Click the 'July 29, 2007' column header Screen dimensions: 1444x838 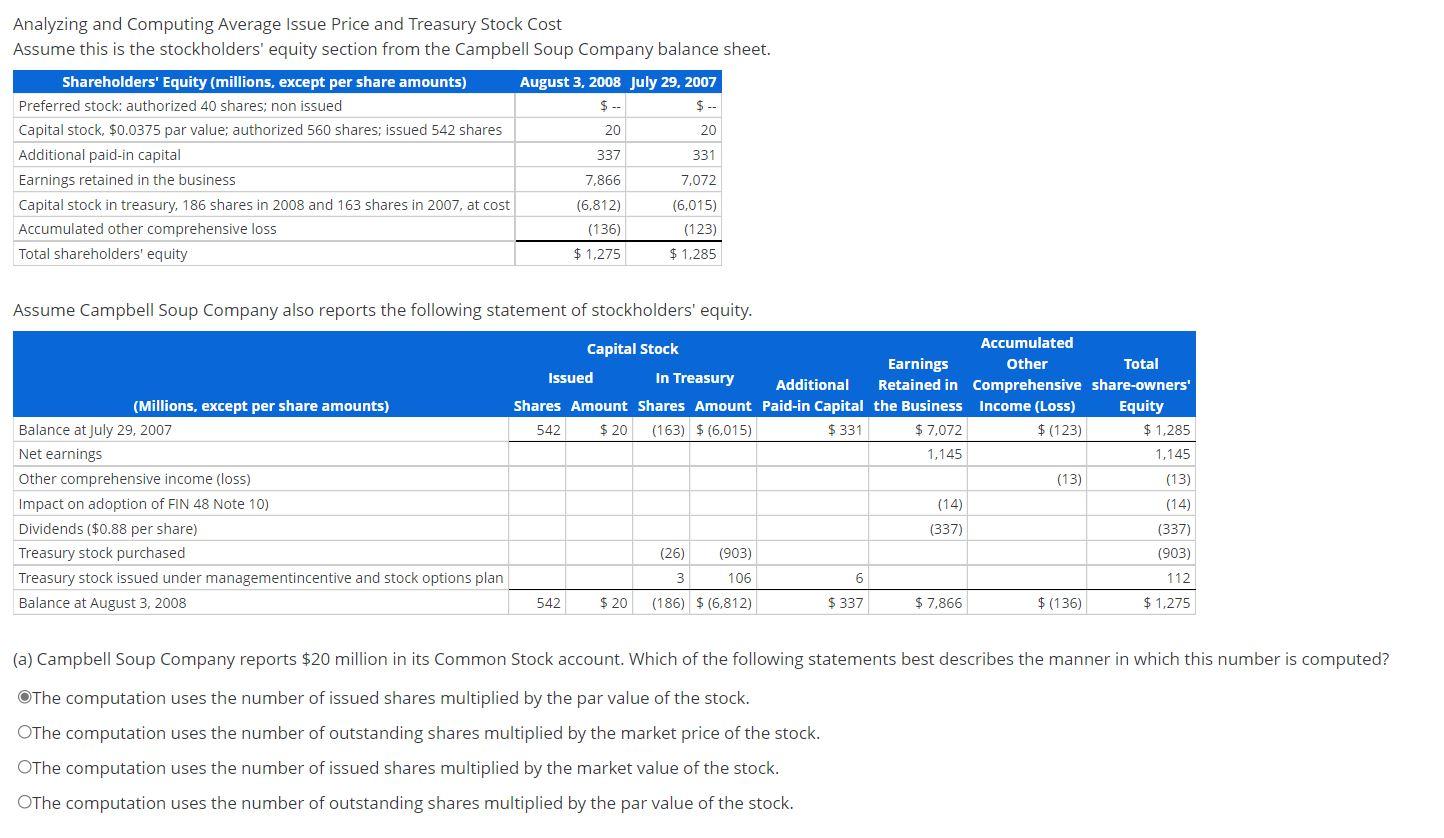pyautogui.click(x=673, y=82)
